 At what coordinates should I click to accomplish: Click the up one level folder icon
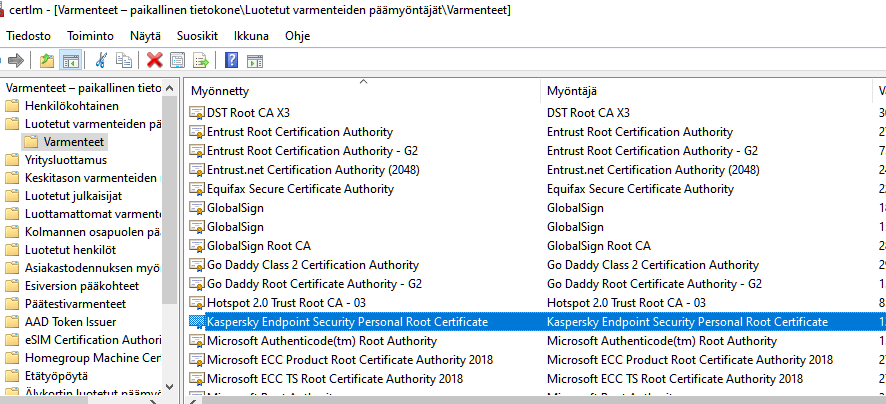click(x=46, y=60)
